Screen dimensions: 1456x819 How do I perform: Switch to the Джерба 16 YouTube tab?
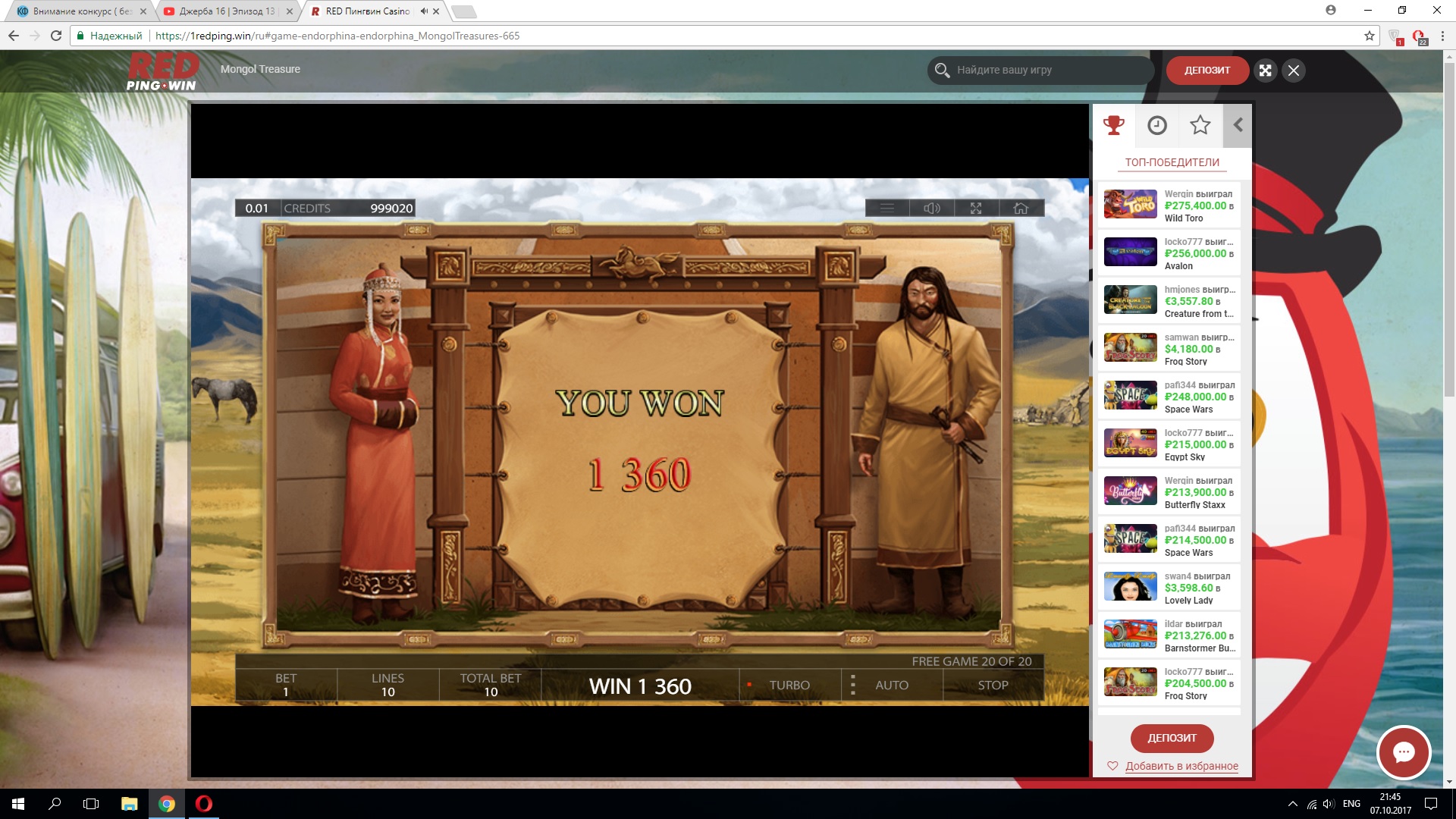pyautogui.click(x=226, y=11)
